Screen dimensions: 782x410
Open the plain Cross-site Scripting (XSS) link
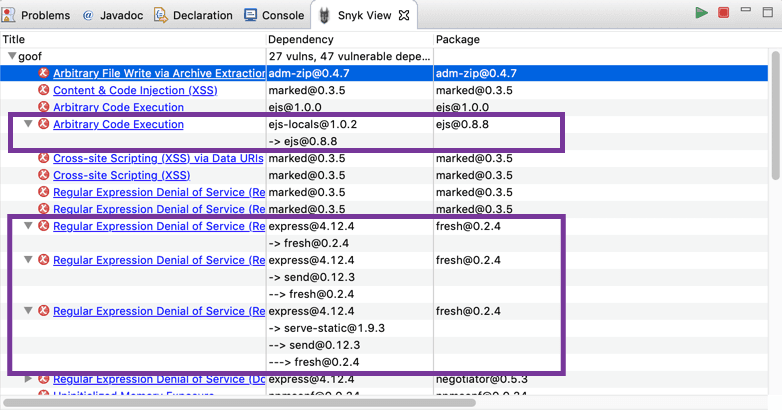122,175
